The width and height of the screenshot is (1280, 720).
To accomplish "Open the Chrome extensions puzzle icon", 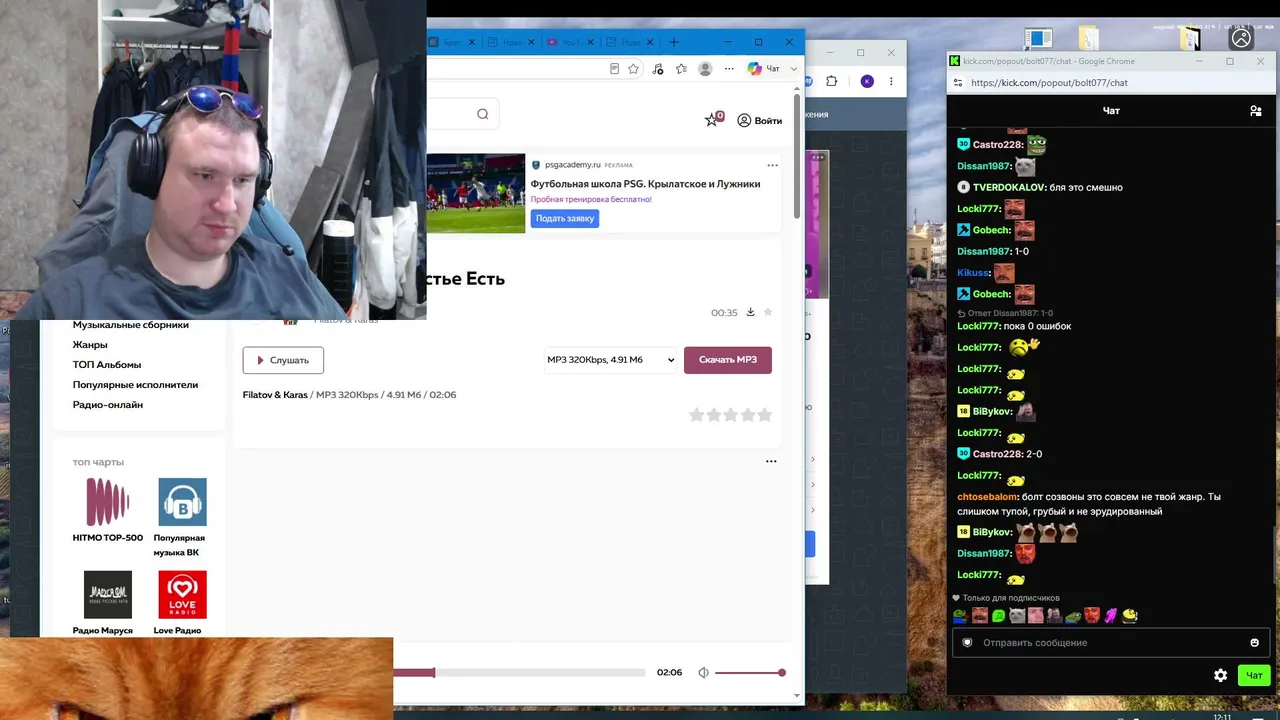I will pos(832,81).
